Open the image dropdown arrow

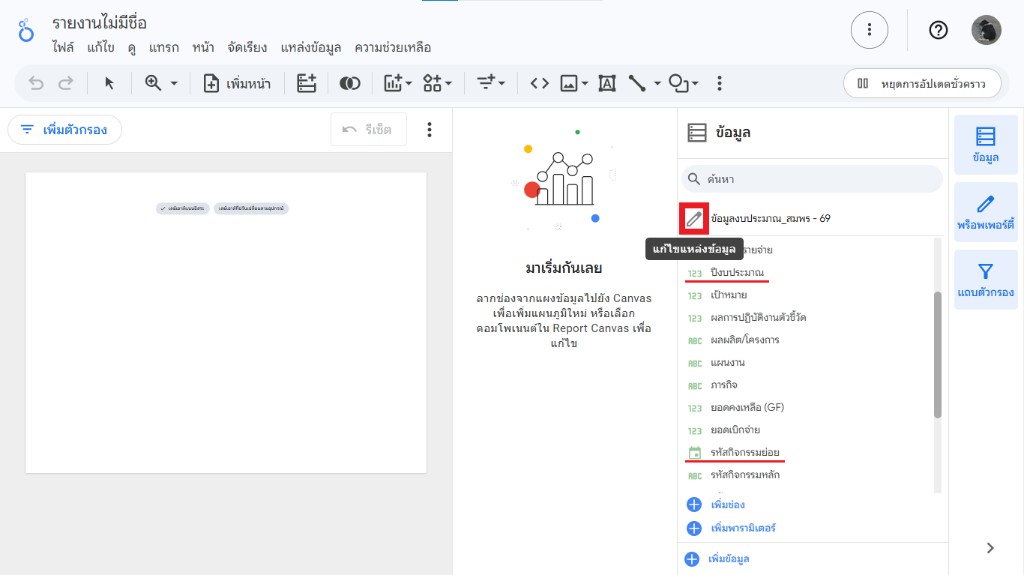(x=585, y=84)
